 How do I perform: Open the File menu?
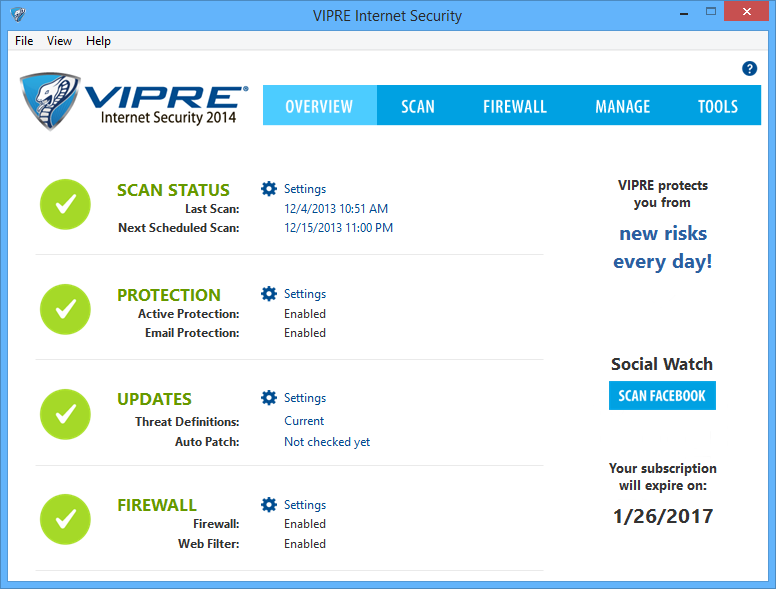point(24,41)
